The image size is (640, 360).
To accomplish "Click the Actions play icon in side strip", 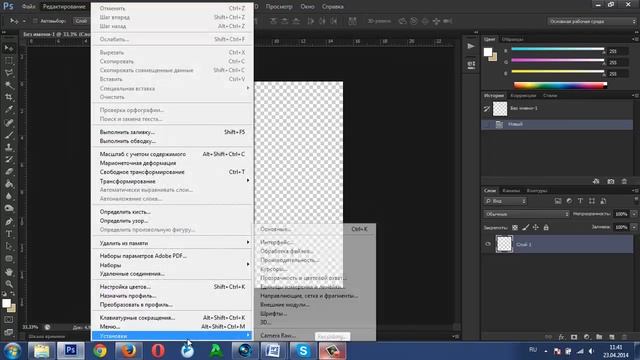I will (x=471, y=46).
